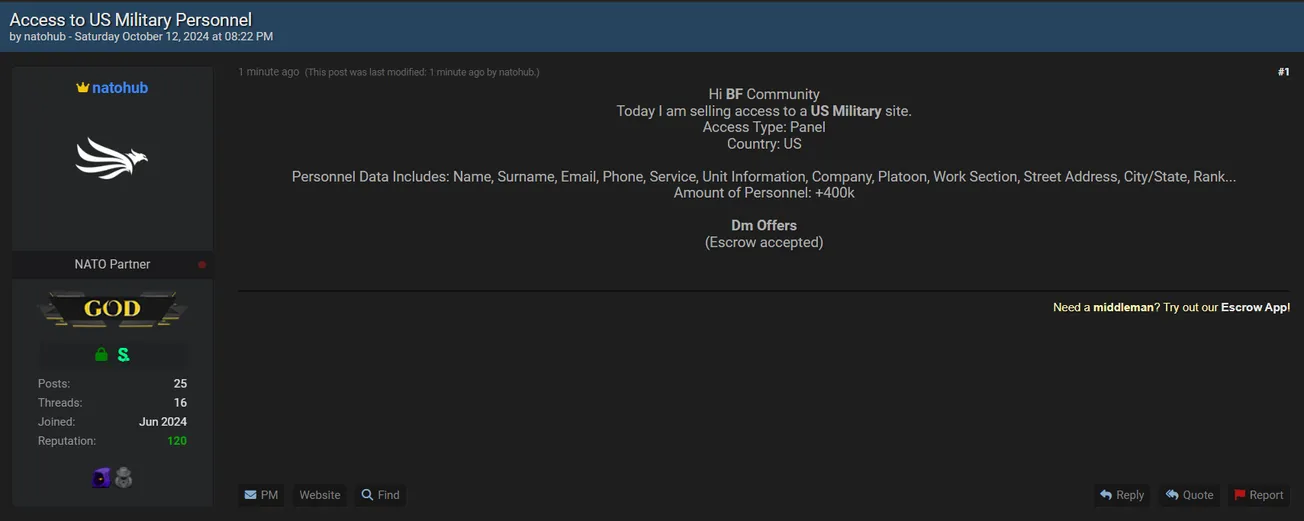
Task: Click the gold crown icon beside natohub
Action: point(83,88)
